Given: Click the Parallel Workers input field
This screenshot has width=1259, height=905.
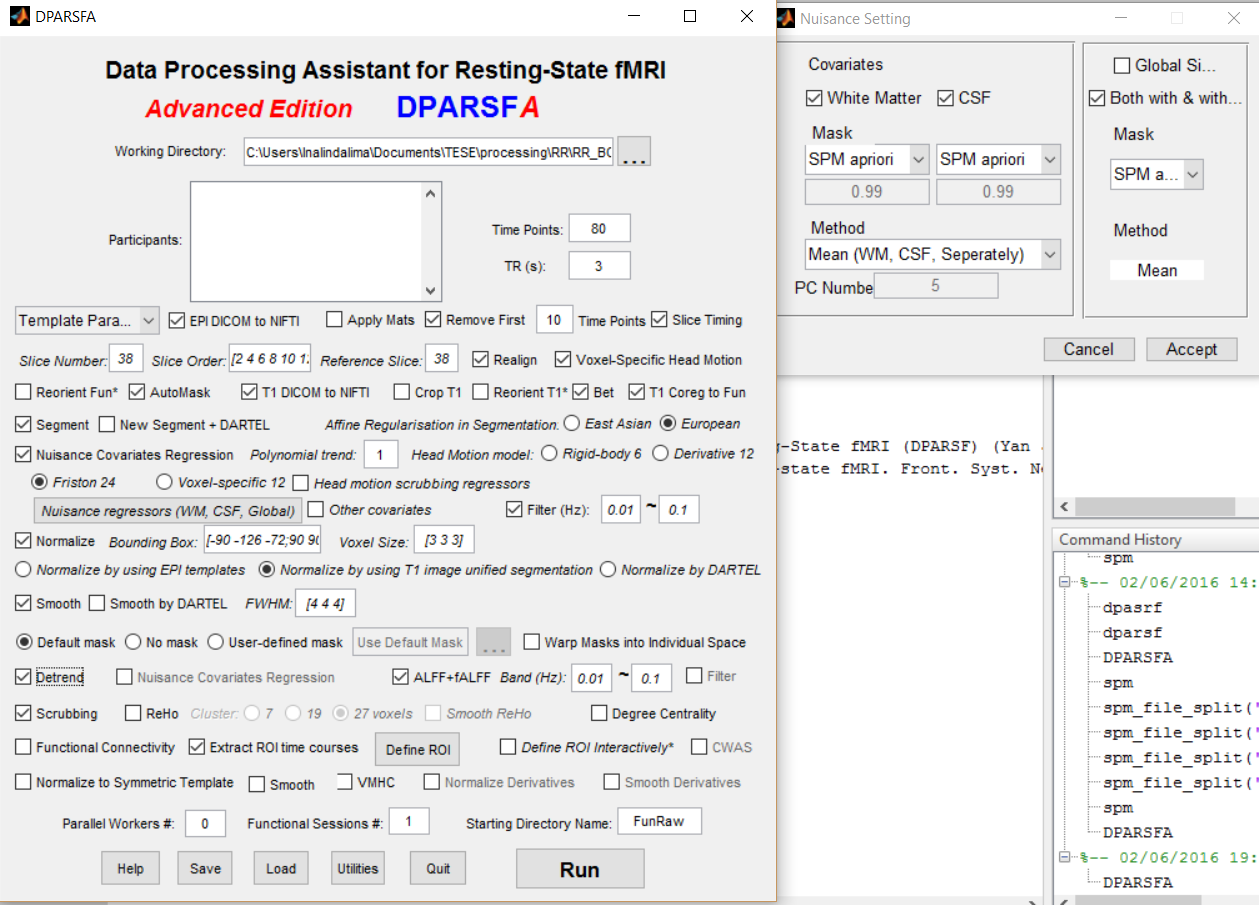Looking at the screenshot, I should 205,823.
